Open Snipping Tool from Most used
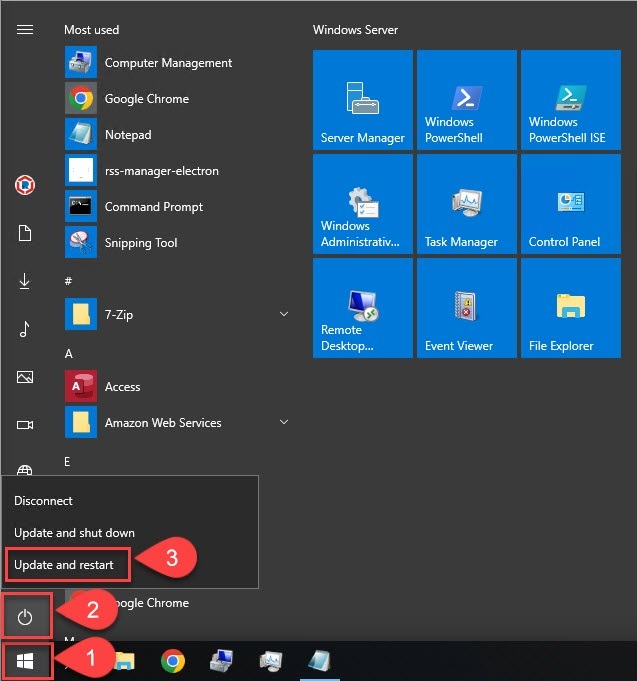 click(141, 243)
